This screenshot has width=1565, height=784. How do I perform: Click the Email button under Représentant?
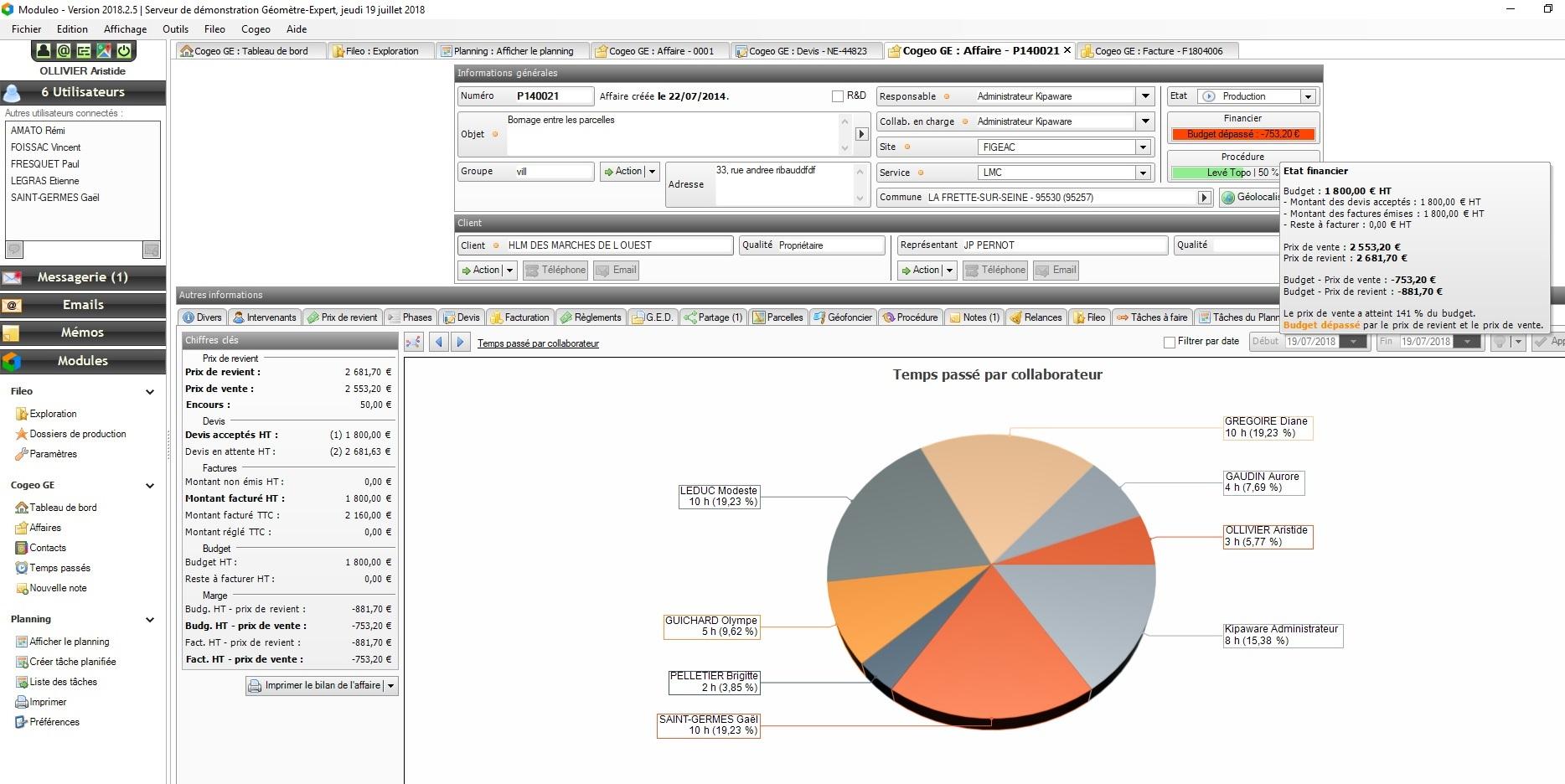tap(1056, 271)
